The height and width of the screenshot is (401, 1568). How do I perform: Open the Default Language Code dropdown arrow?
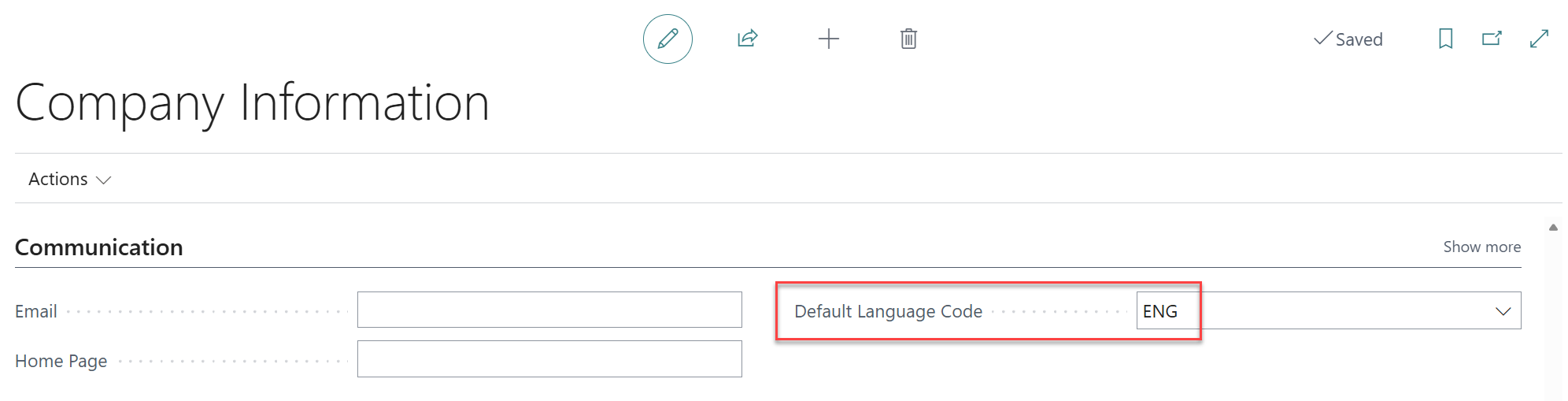[x=1503, y=311]
